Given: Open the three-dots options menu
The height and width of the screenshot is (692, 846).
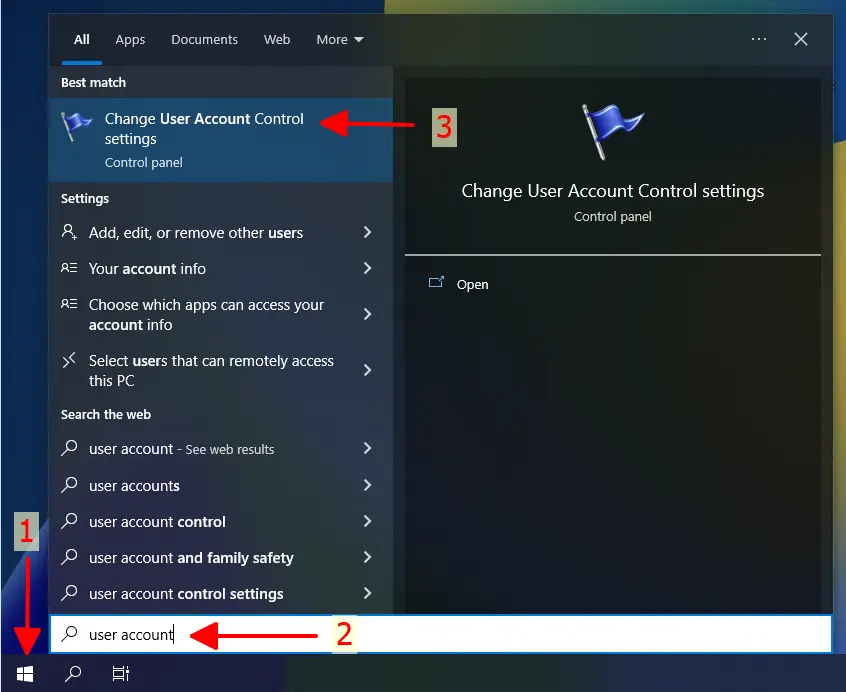Looking at the screenshot, I should (x=759, y=39).
